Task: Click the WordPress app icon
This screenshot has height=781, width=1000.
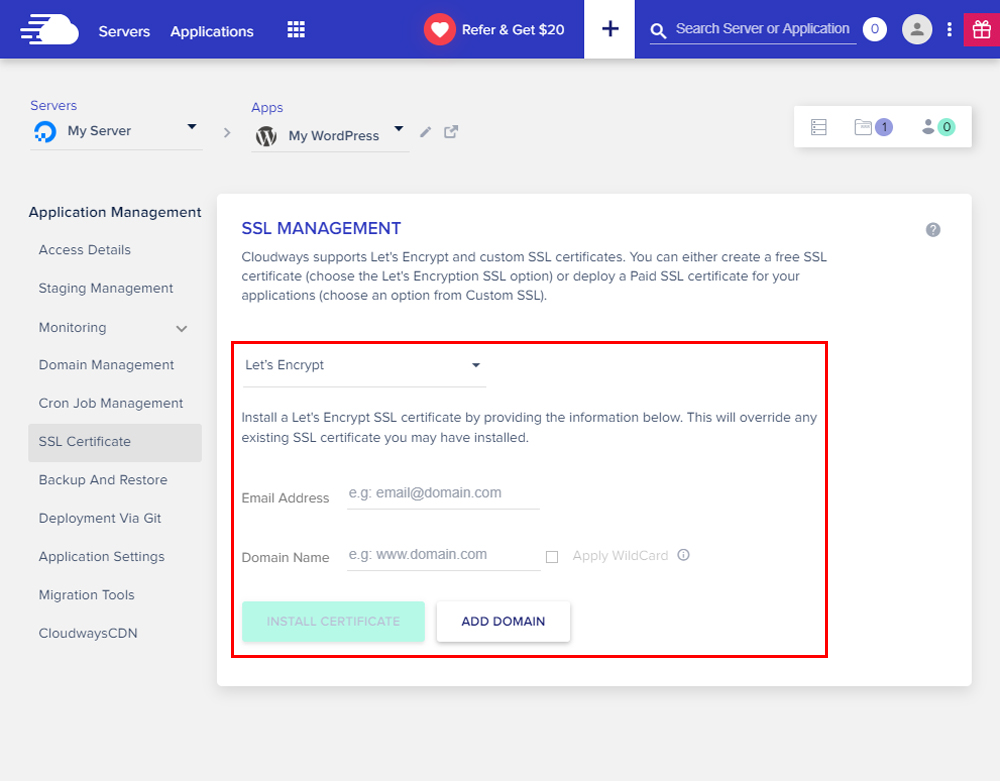Action: tap(266, 136)
